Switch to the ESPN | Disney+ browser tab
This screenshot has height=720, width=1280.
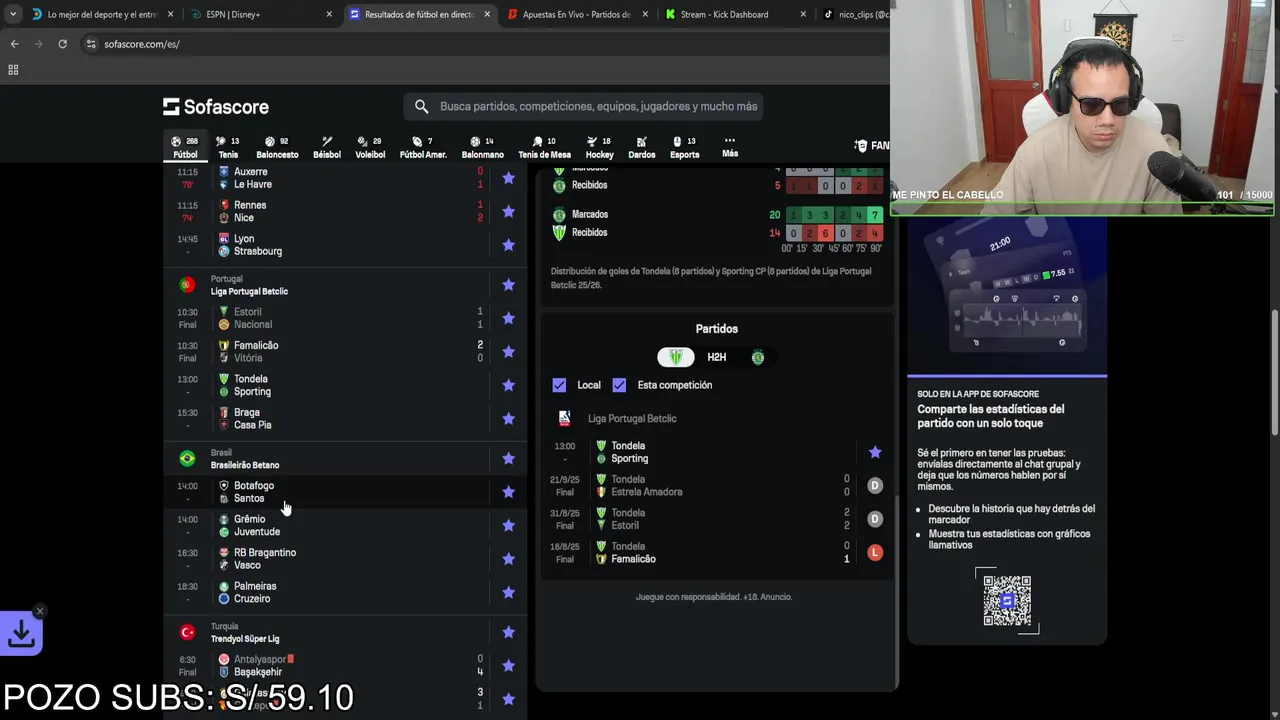pos(259,15)
